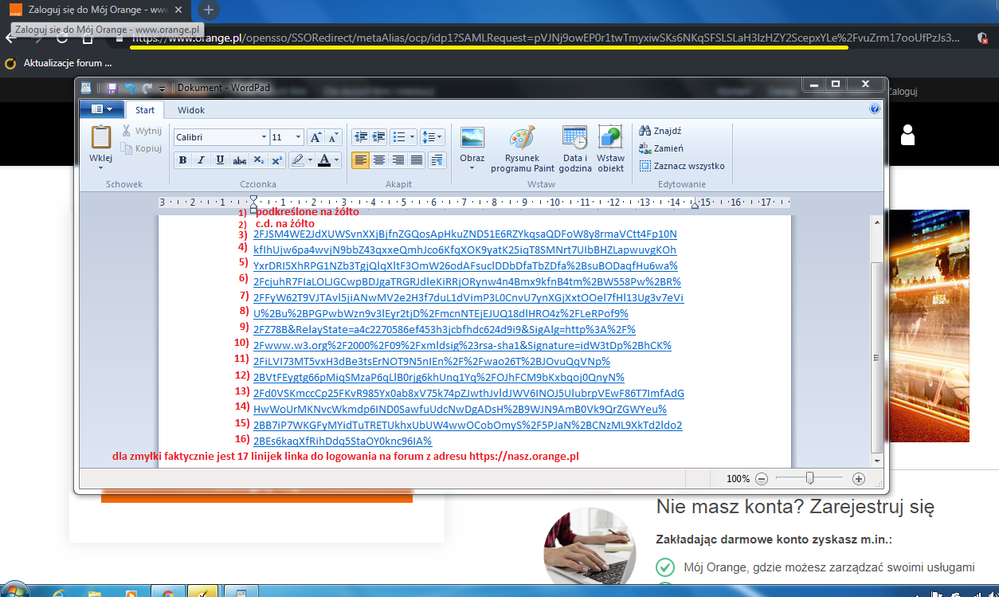Align text to center
Image resolution: width=999 pixels, height=597 pixels.
(379, 160)
